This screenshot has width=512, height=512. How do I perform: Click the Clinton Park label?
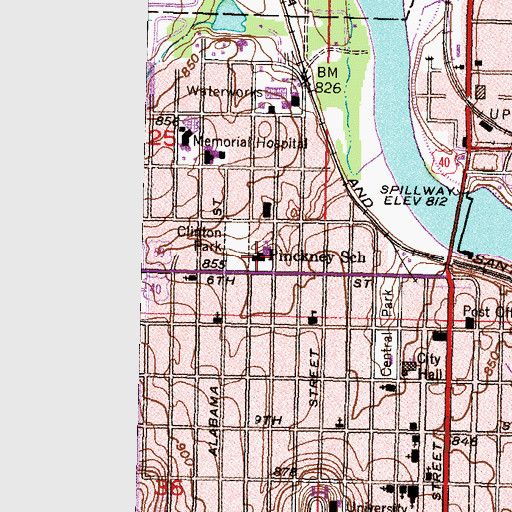(200, 239)
